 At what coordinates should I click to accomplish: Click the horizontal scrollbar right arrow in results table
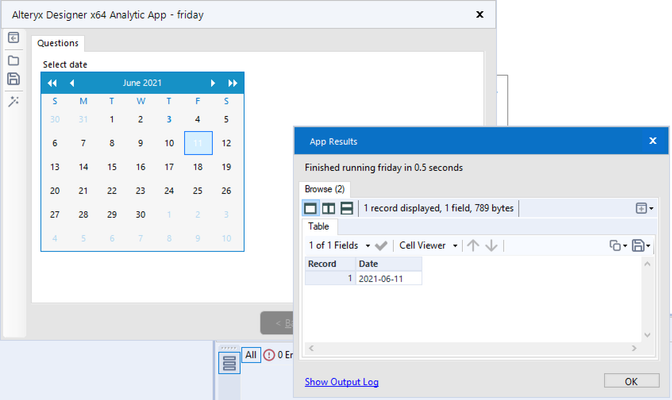click(x=634, y=349)
